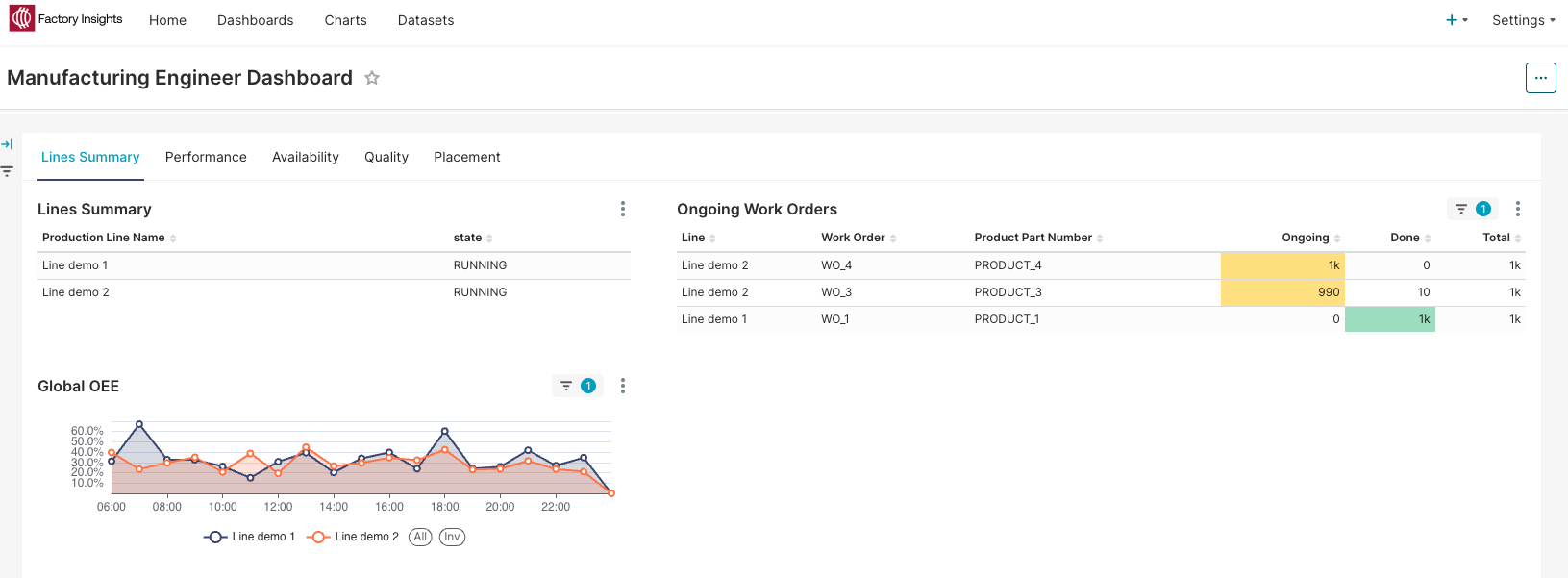
Task: Show applied filters on Ongoing Work Orders
Action: (1472, 209)
